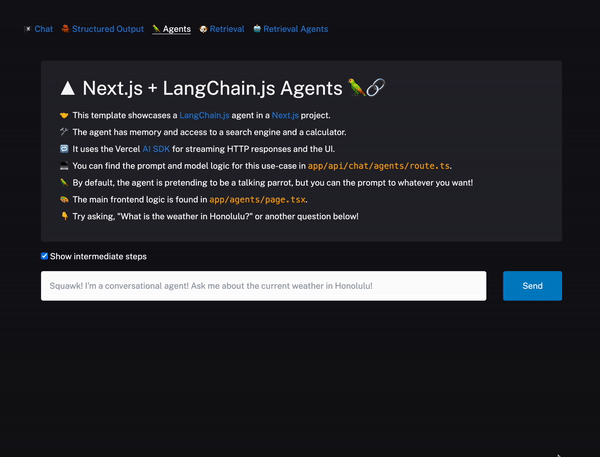Switch to Structured Output tab
Screen dimensions: 600x457
point(108,29)
